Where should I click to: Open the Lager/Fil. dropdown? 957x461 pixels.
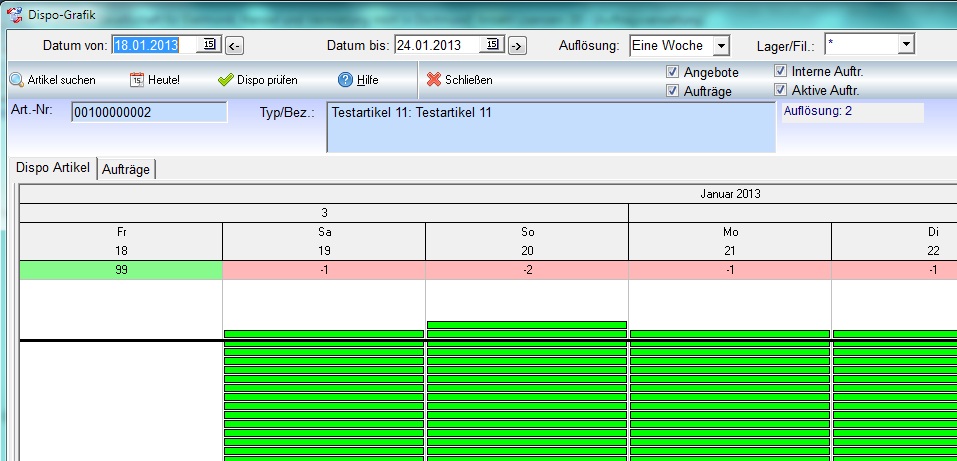click(906, 44)
